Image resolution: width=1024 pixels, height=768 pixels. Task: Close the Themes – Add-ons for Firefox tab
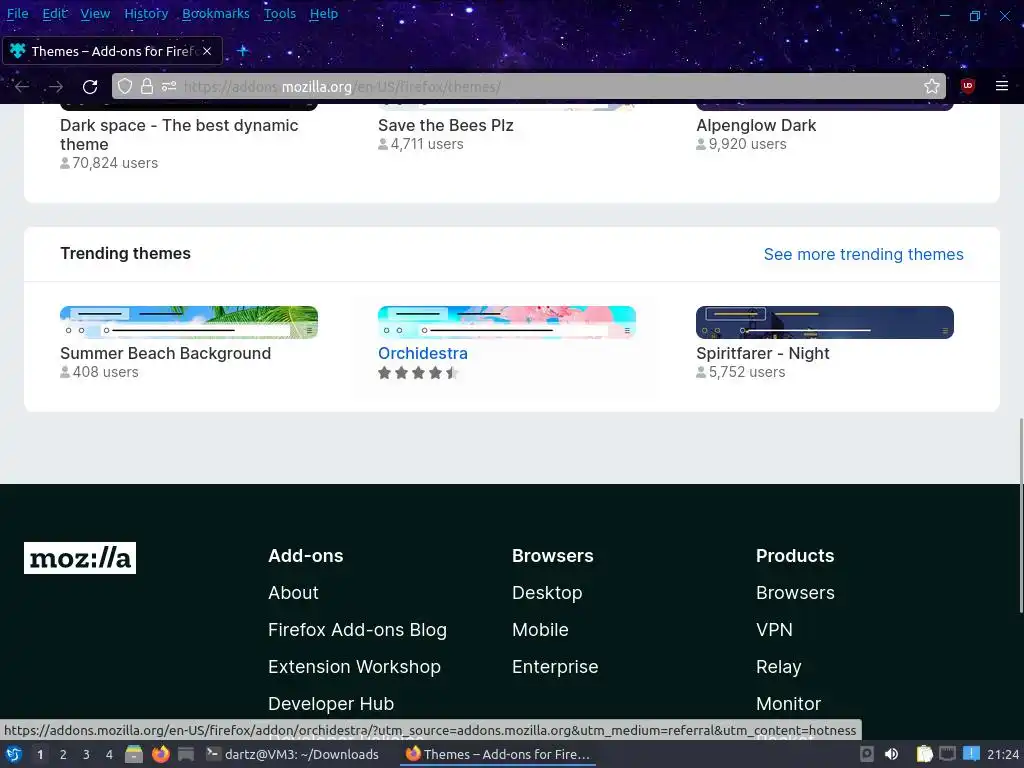point(207,51)
